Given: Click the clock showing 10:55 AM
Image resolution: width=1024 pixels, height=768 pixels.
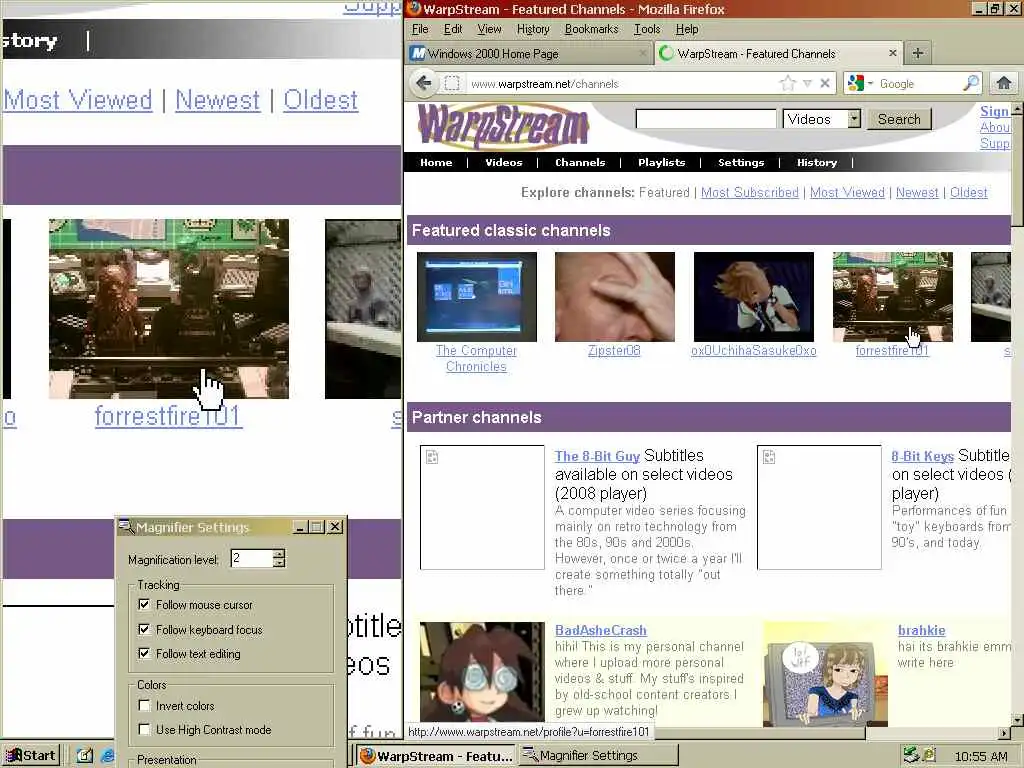Looking at the screenshot, I should point(980,756).
